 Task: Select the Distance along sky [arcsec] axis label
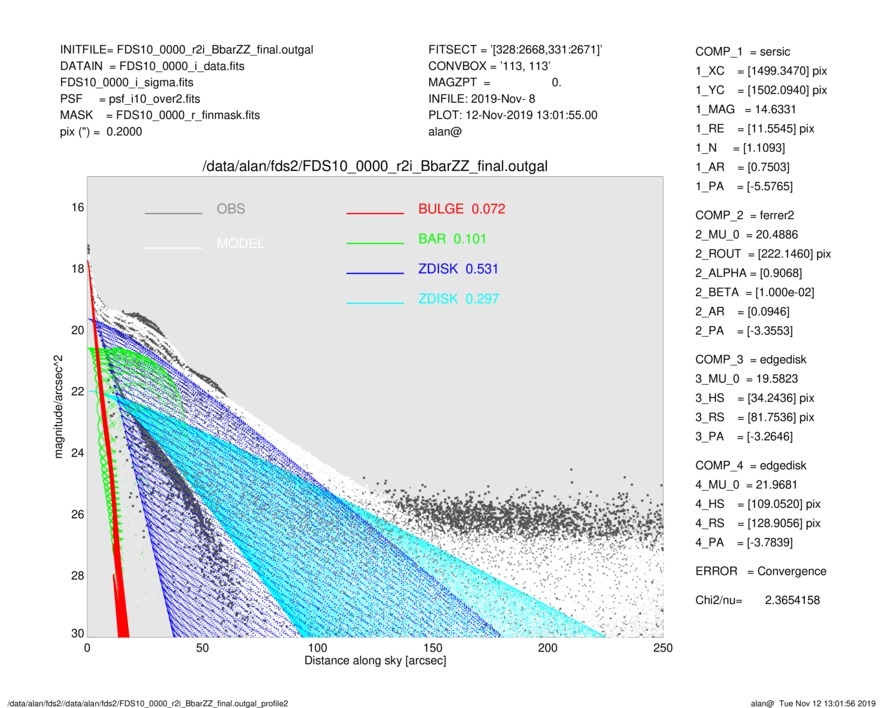(375, 661)
